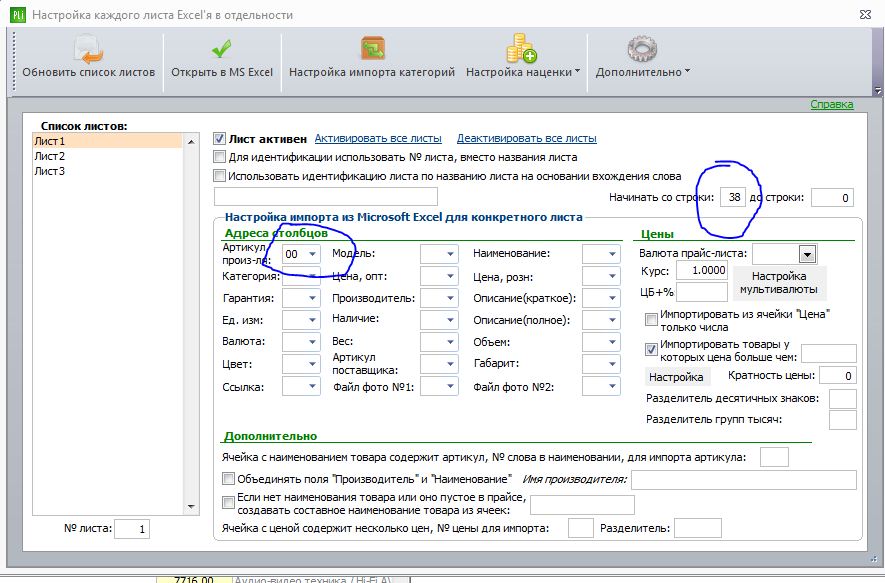885x583 pixels.
Task: Enable using sheet number instead of sheet name
Action: click(220, 157)
